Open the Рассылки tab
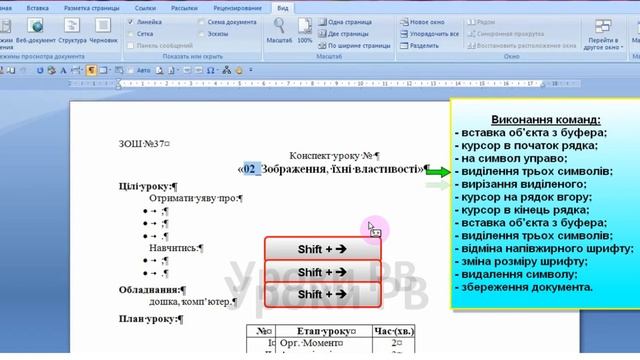 pyautogui.click(x=184, y=8)
